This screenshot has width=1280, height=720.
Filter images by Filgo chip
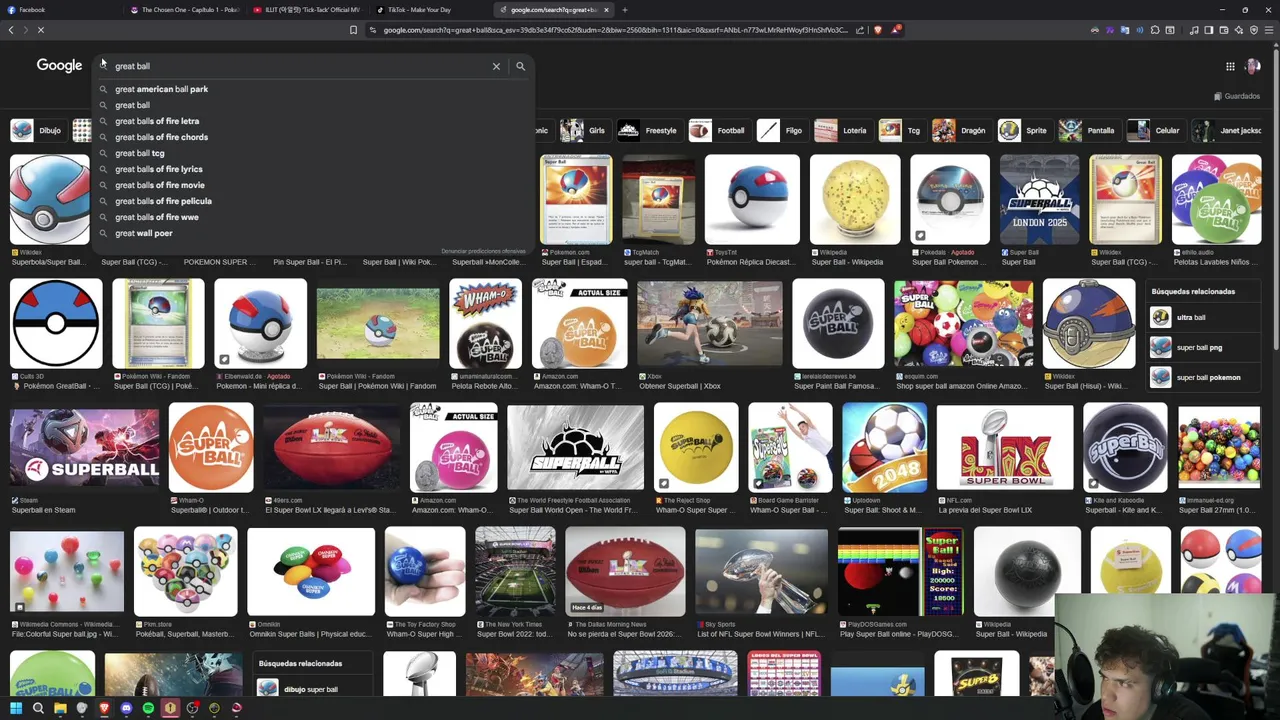[x=781, y=130]
